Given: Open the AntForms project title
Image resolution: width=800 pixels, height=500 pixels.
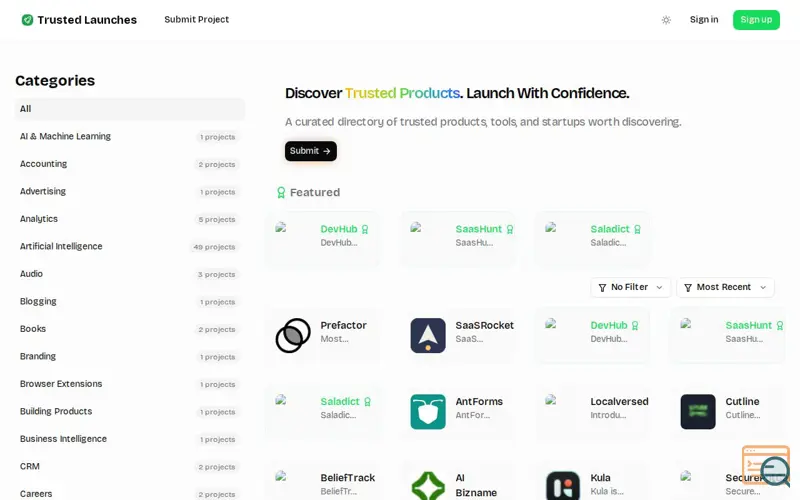Looking at the screenshot, I should [479, 402].
